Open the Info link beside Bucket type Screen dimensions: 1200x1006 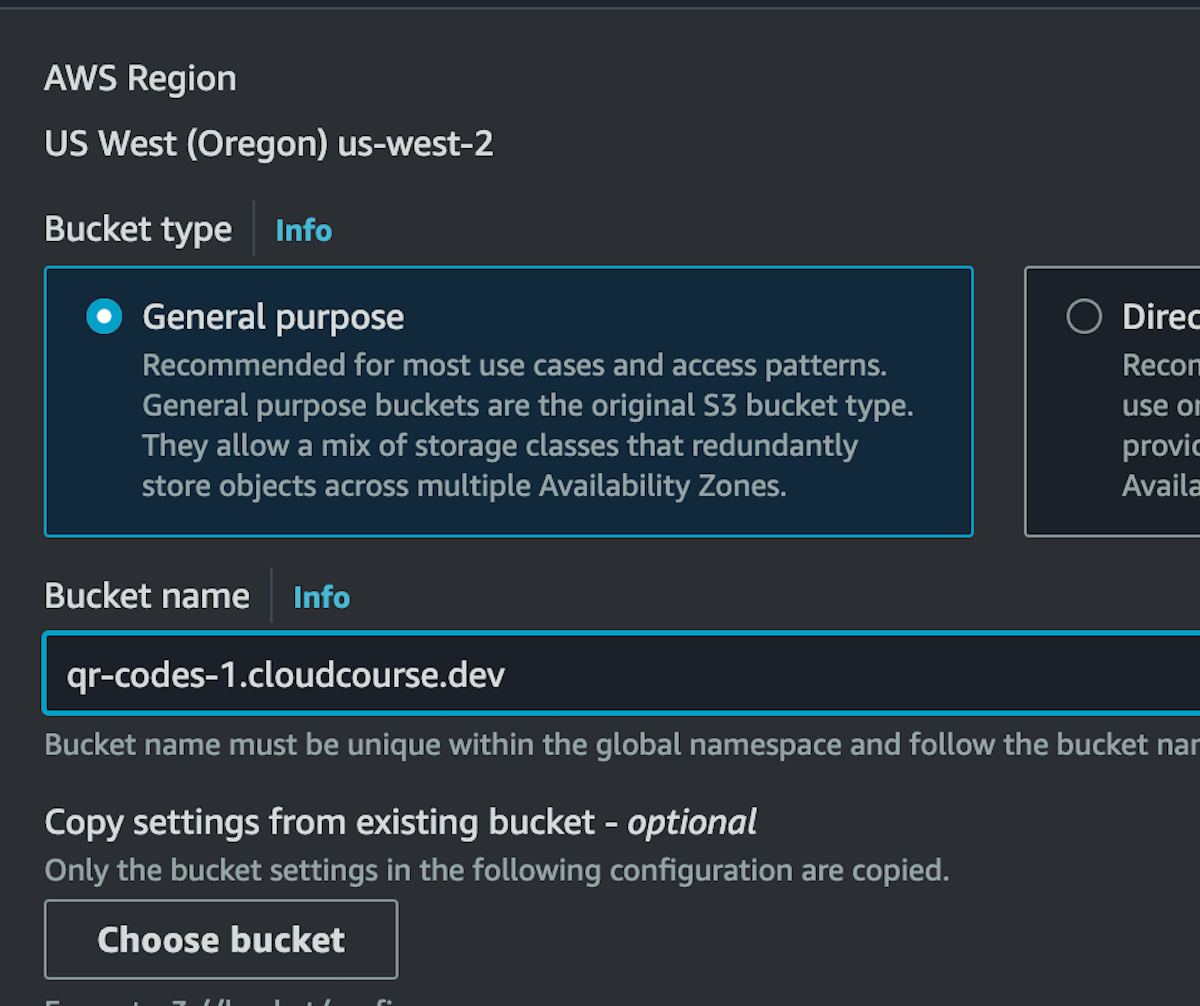click(303, 230)
